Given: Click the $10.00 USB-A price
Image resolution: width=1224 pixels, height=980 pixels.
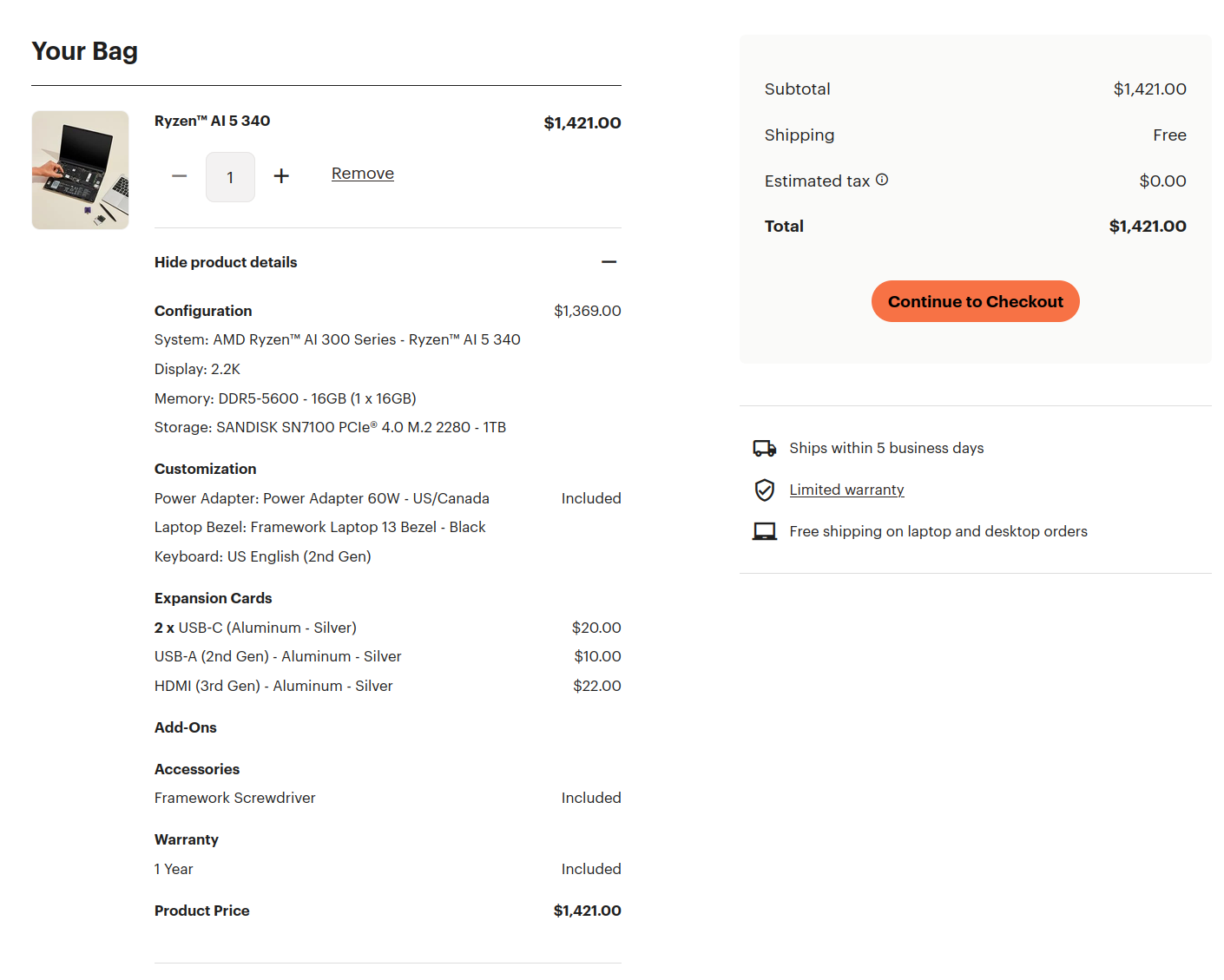Looking at the screenshot, I should (x=597, y=656).
